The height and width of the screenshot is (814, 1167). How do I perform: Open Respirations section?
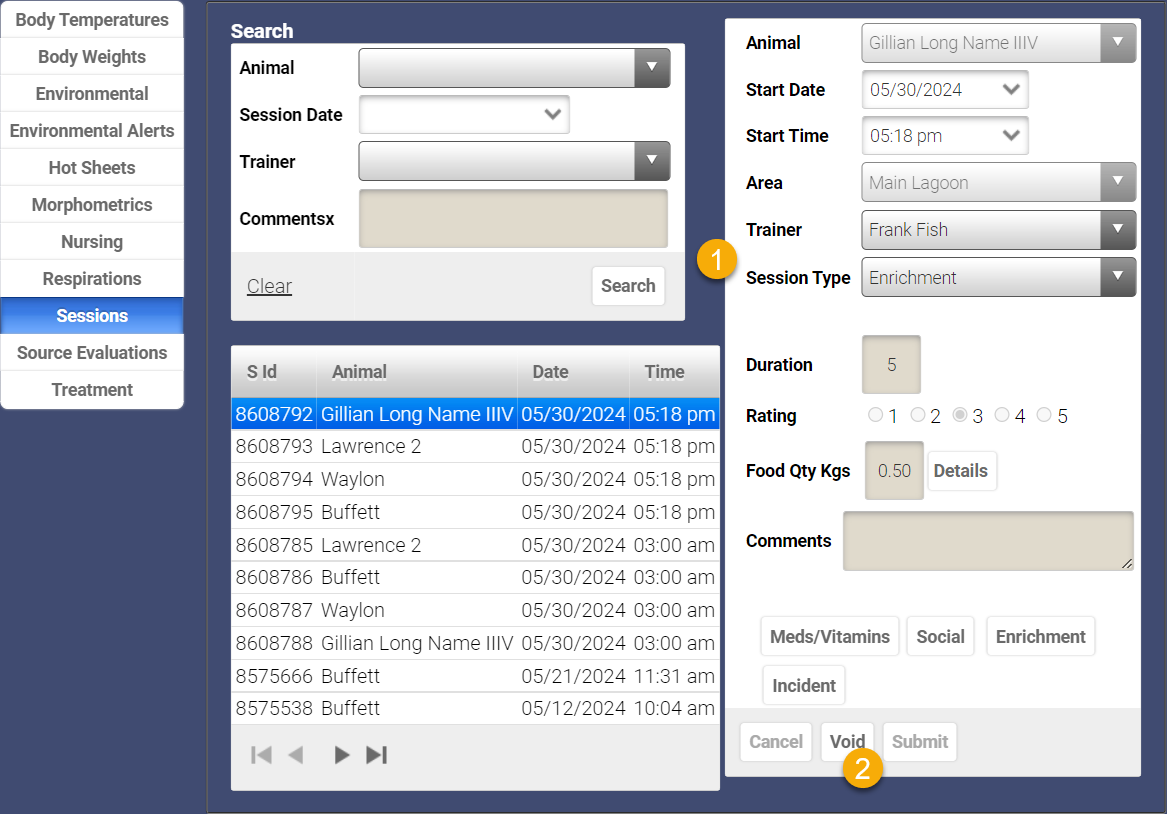tap(92, 279)
